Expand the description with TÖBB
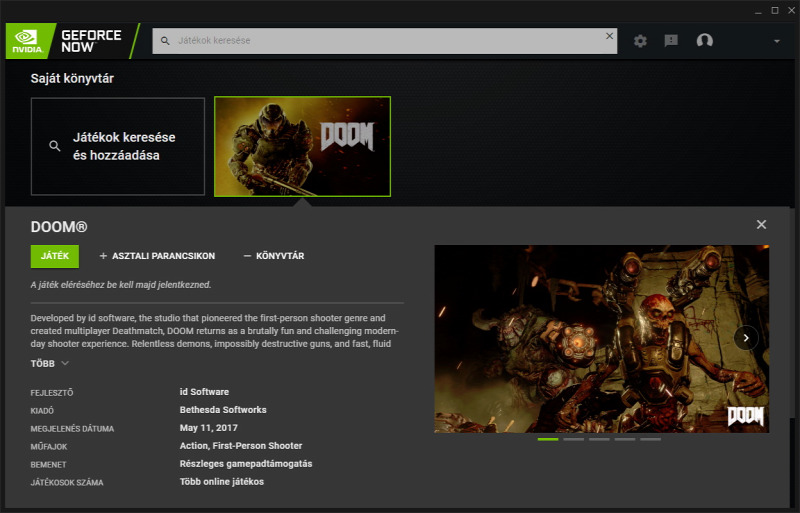Viewport: 800px width, 513px height. (49, 363)
